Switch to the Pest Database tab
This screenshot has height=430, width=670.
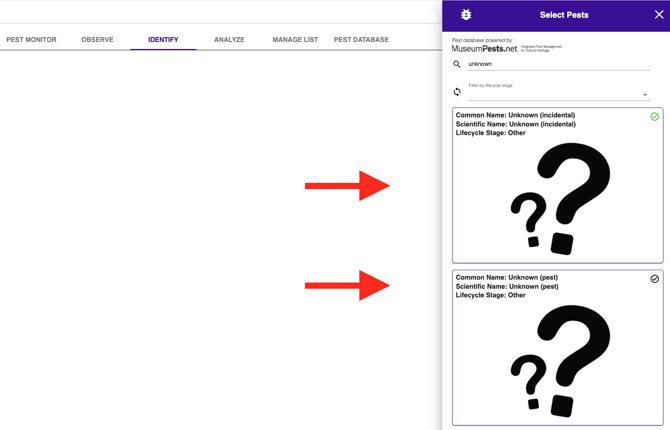pos(361,40)
